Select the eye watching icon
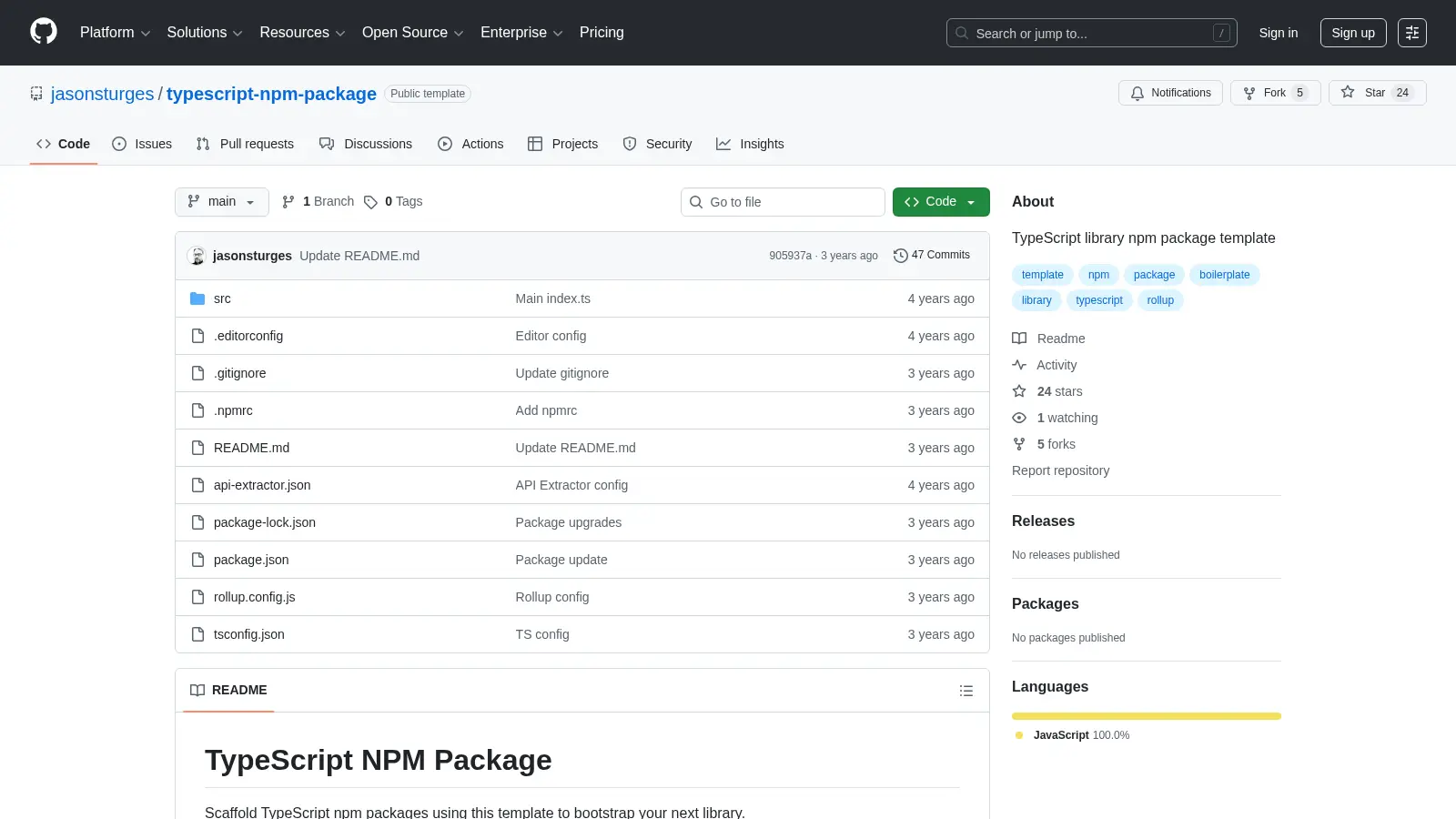 click(1019, 418)
